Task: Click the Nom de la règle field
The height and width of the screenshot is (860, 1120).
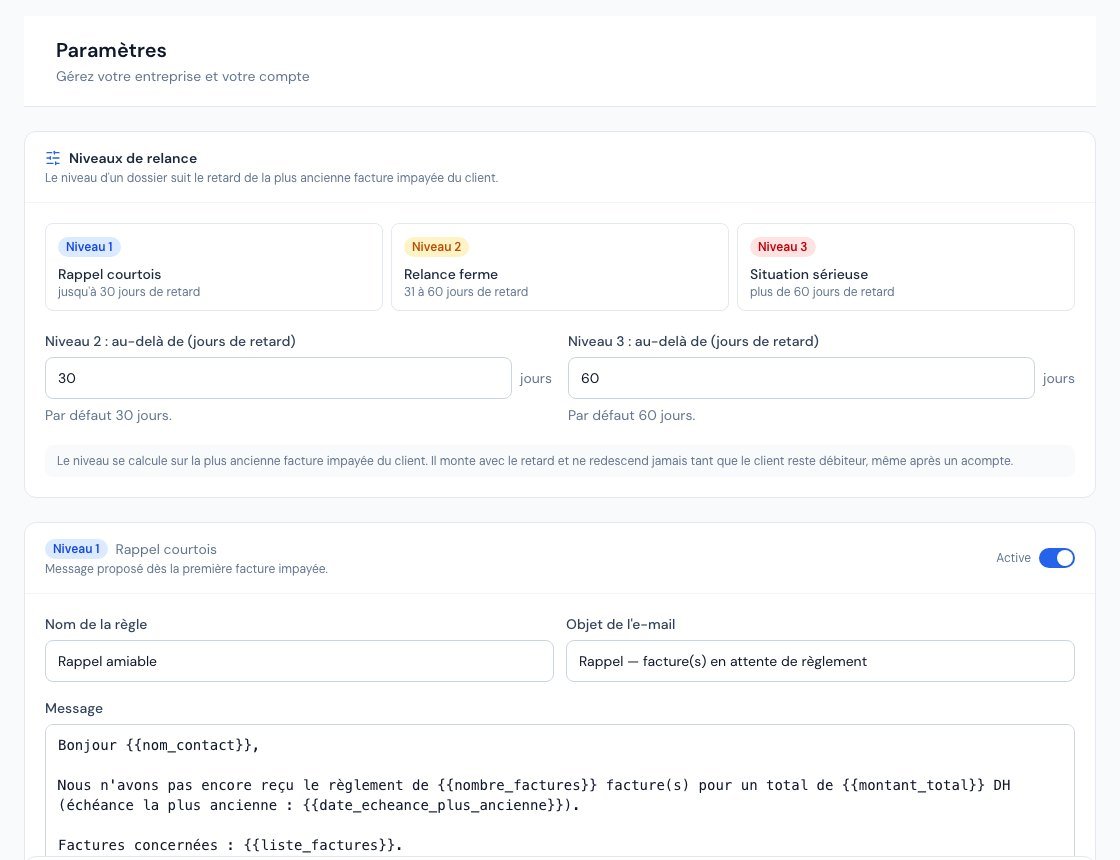Action: (299, 661)
